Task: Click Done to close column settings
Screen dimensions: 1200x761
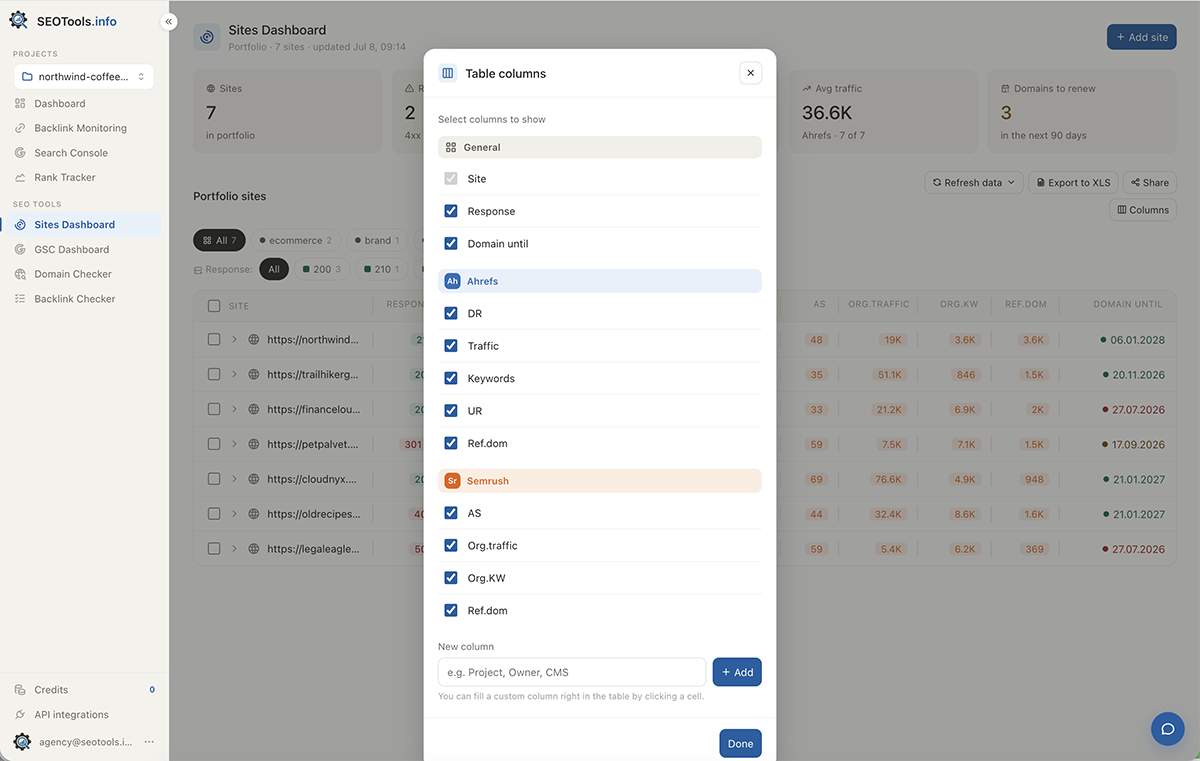Action: 740,744
